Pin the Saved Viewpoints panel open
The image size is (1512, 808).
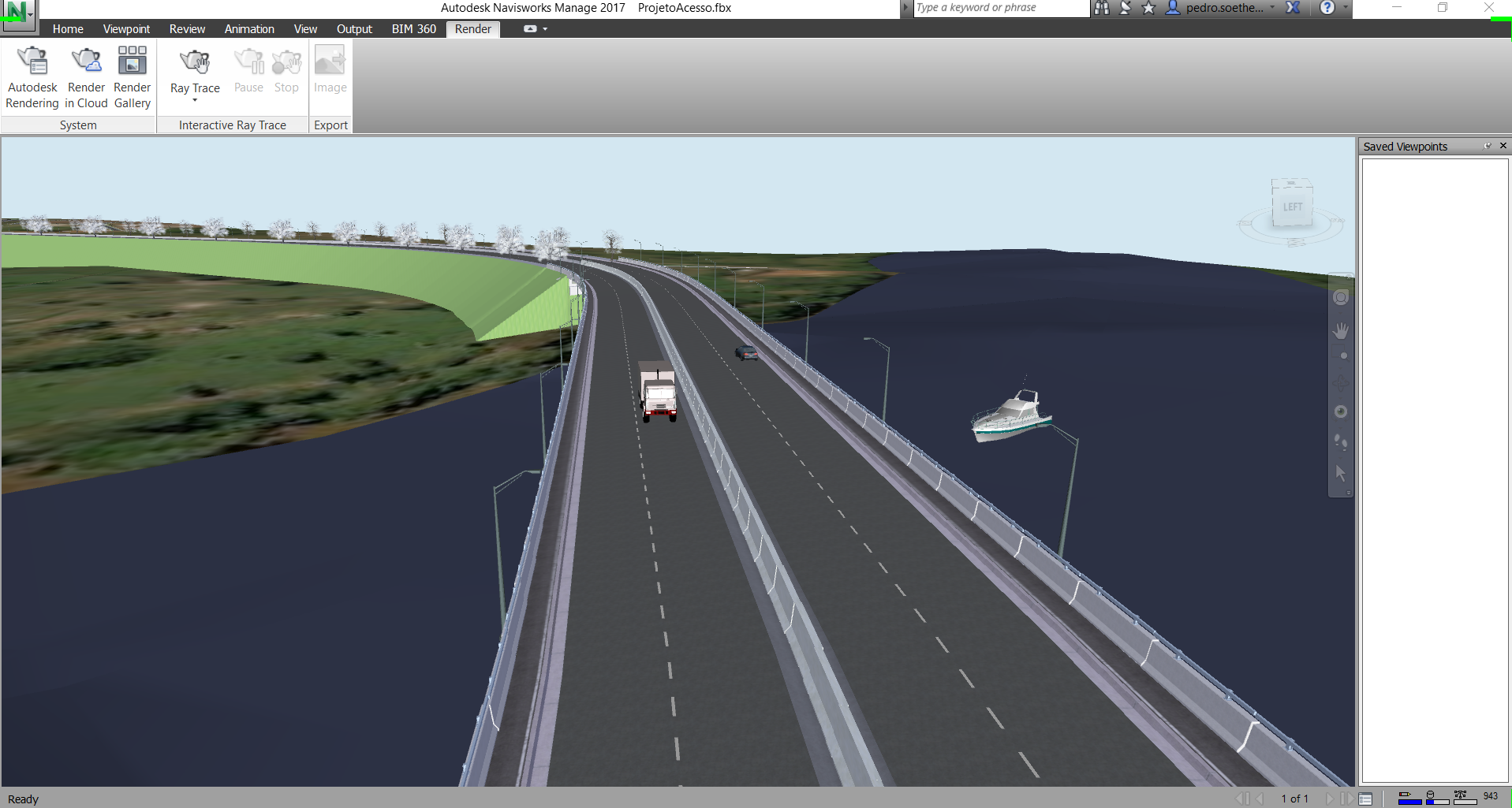tap(1488, 146)
